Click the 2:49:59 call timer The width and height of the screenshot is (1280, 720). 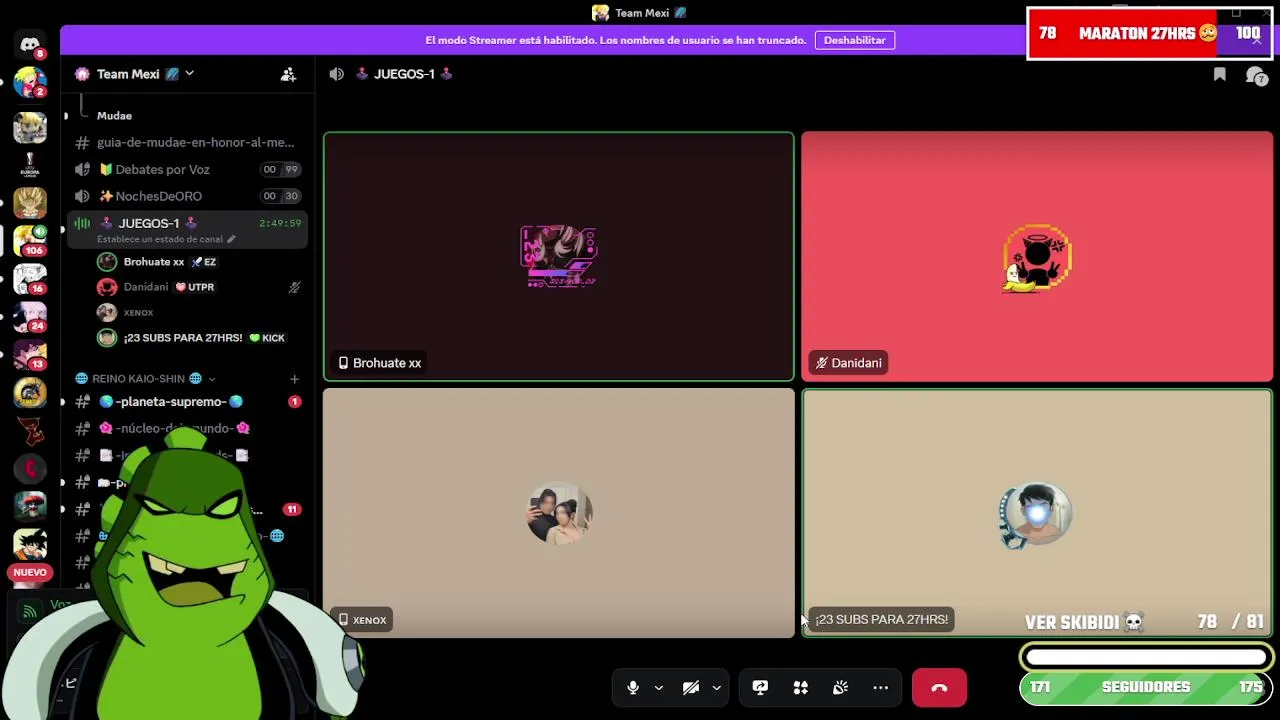coord(280,223)
